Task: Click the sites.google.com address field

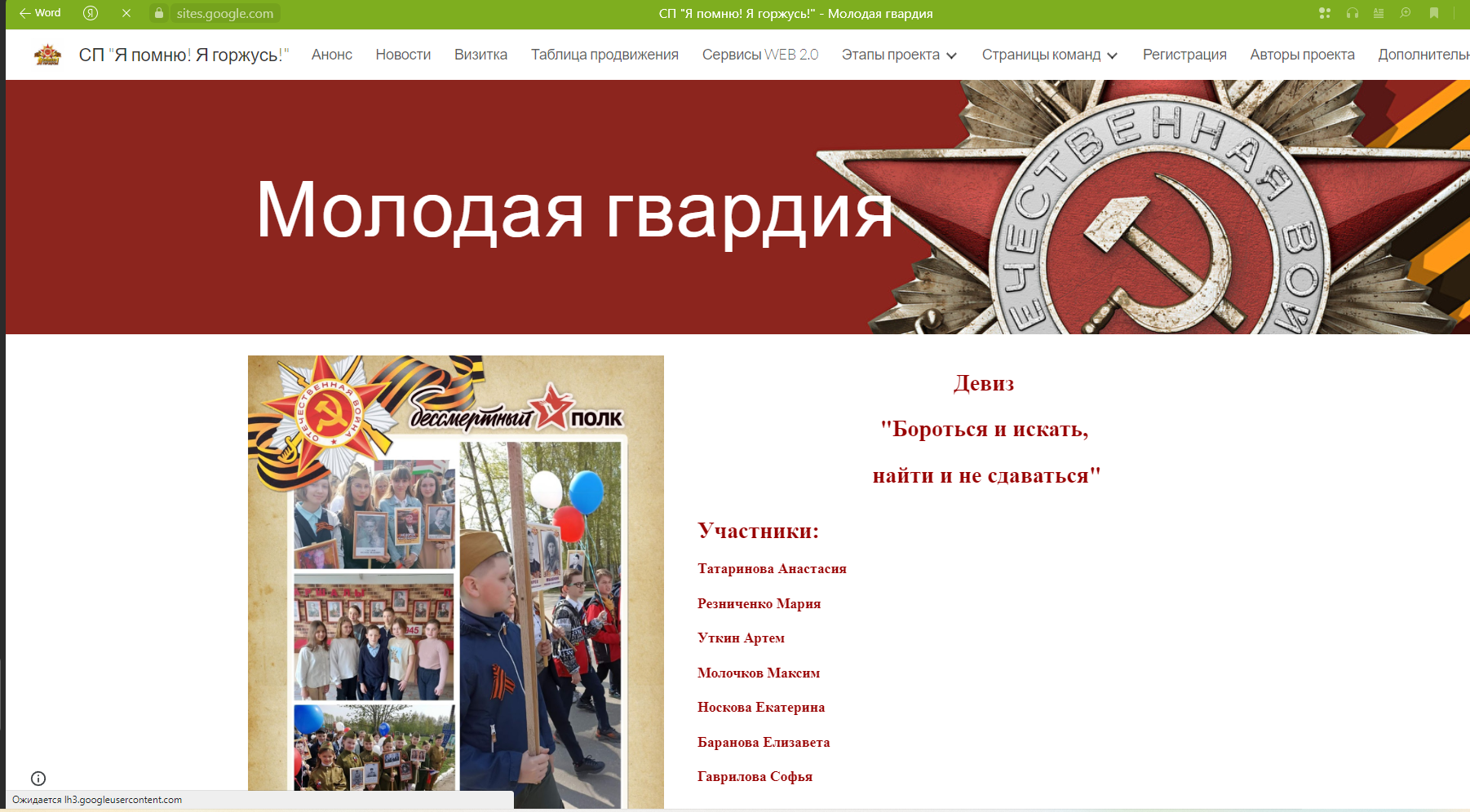Action: pyautogui.click(x=225, y=13)
